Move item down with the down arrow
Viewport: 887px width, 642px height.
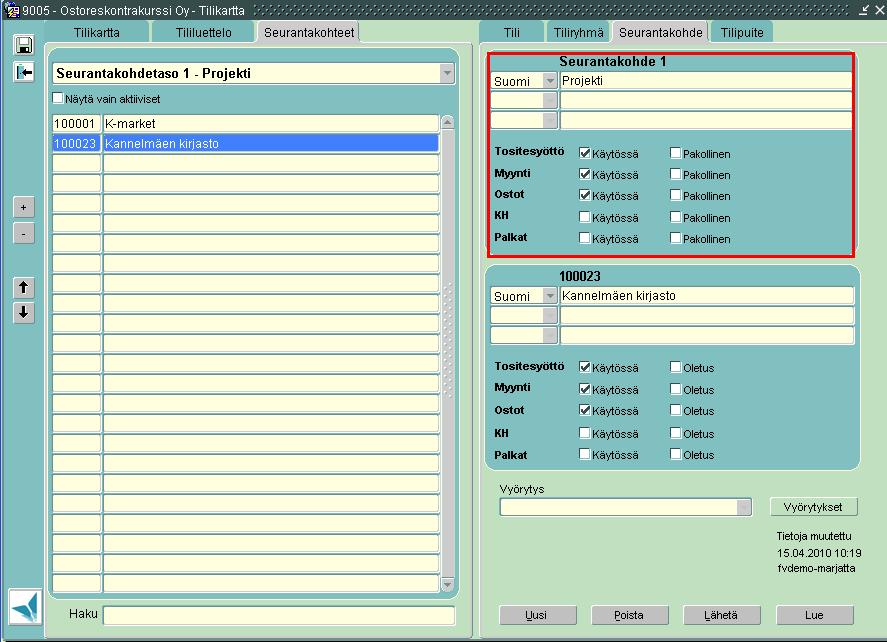pyautogui.click(x=23, y=312)
